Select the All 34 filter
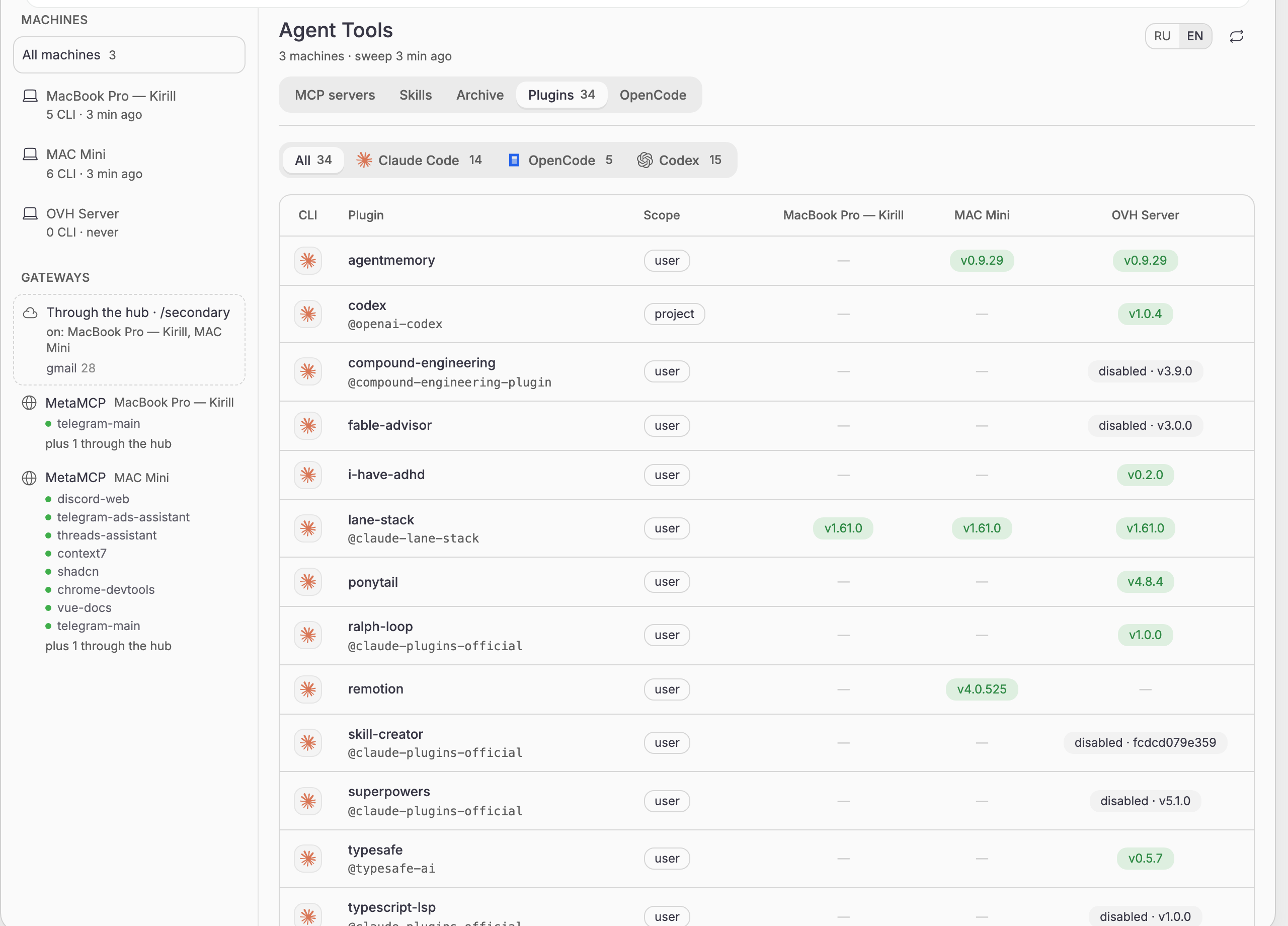 [313, 160]
